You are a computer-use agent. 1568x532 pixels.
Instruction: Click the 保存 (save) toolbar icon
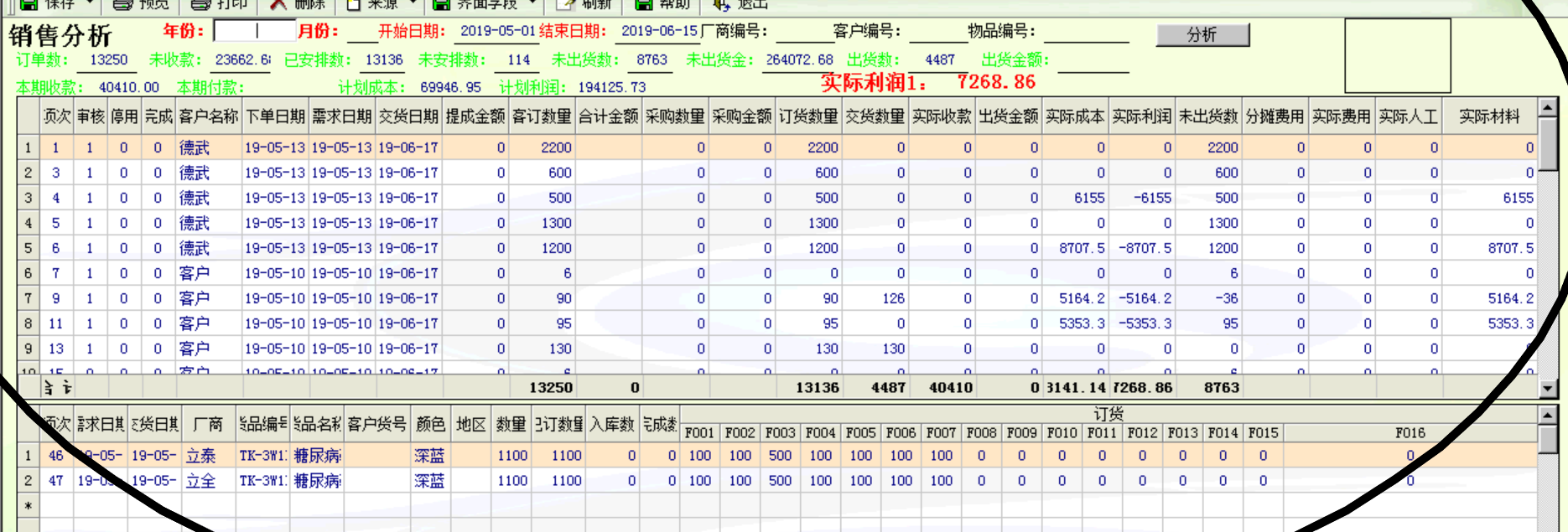coord(30,4)
